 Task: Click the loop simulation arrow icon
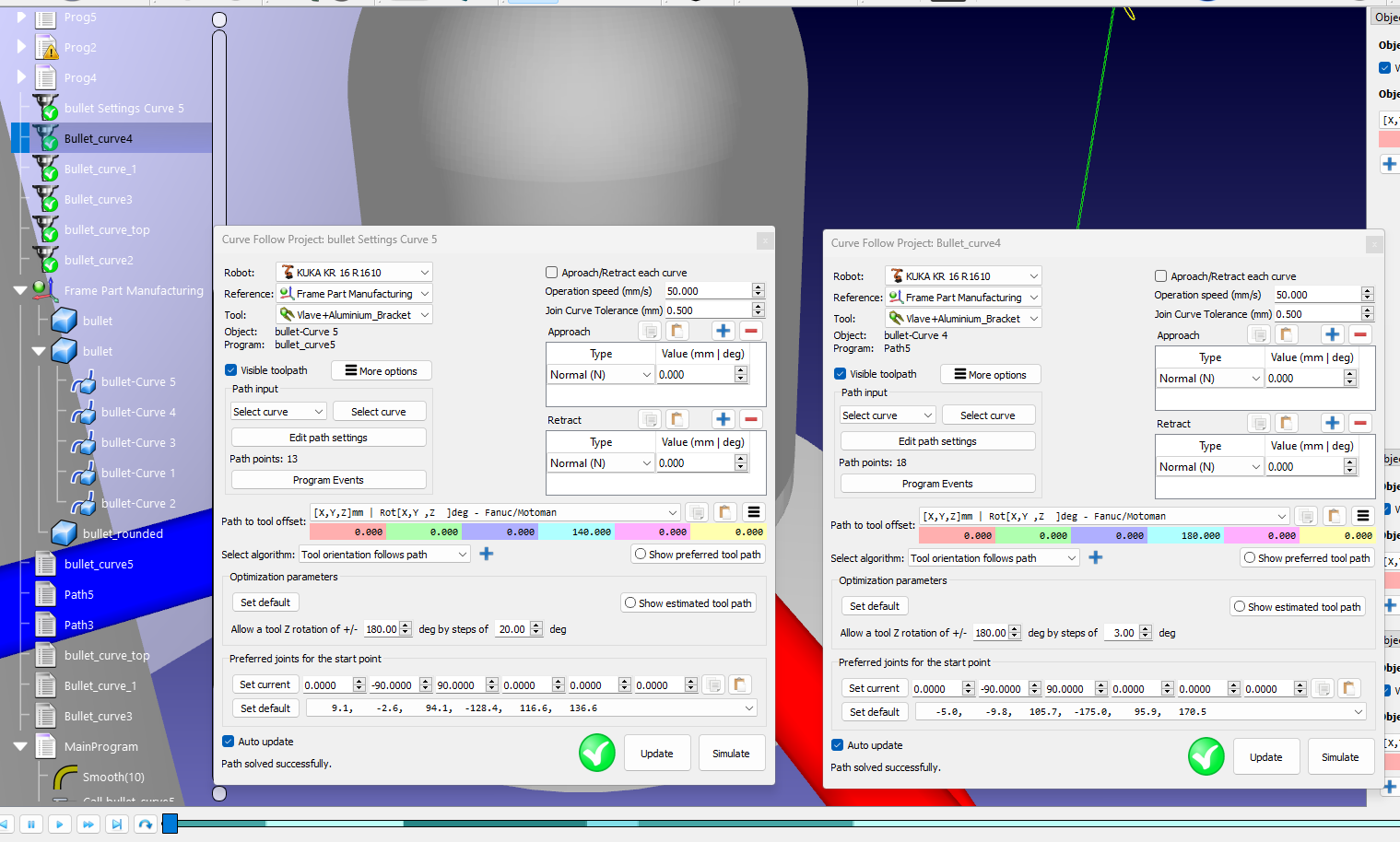tap(145, 824)
